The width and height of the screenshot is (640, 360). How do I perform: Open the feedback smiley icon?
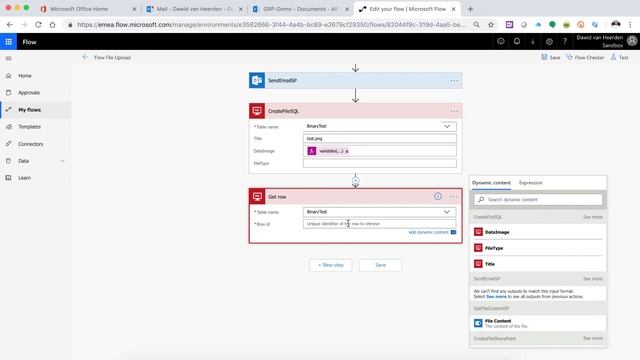(x=501, y=41)
